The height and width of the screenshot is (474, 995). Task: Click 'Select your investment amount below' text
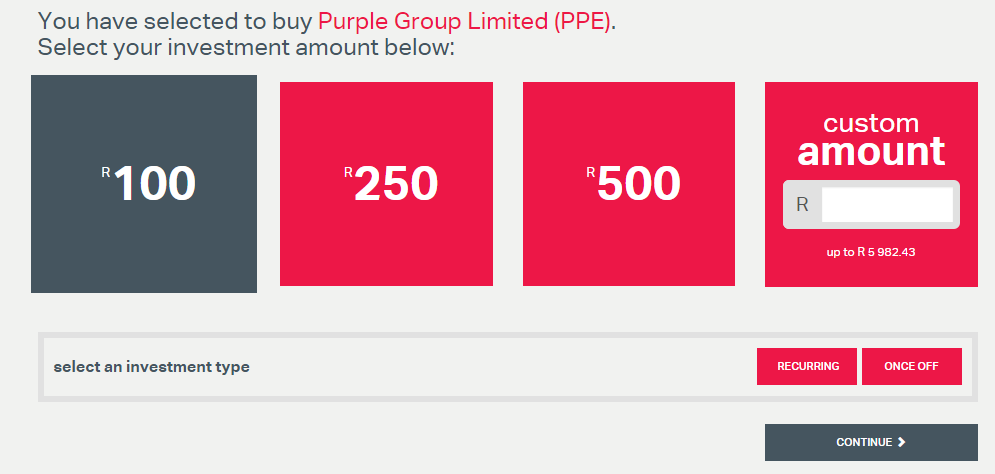[246, 47]
